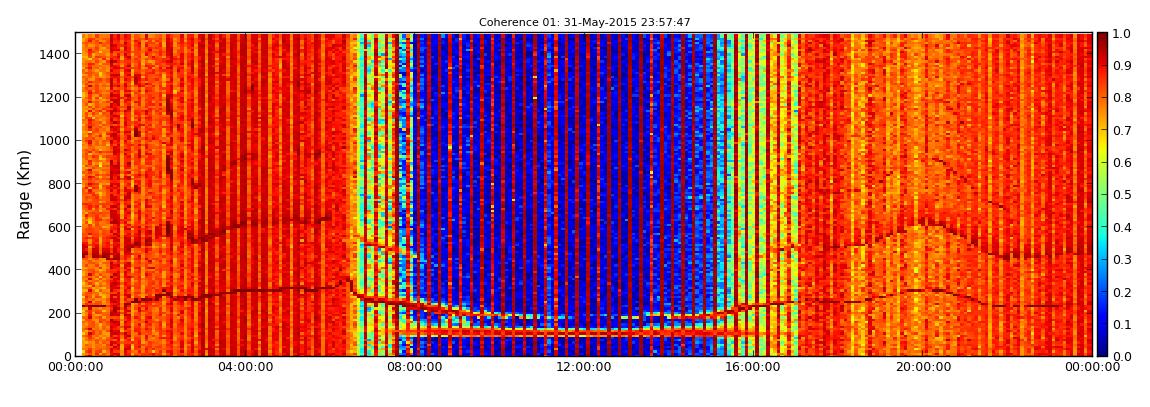Click the plot title "Coherence 01: 31-May-2015 23:57:47"
The image size is (1150, 407).
pyautogui.click(x=585, y=23)
